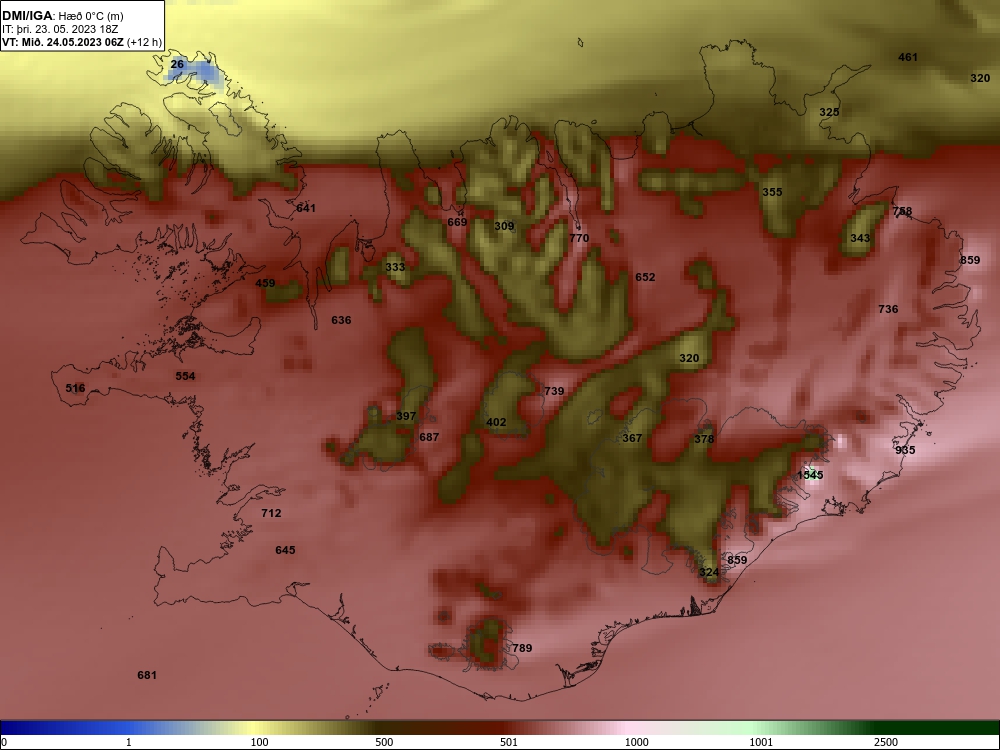Click the map value 26 on the blue patch
1000x750 pixels.
(177, 64)
